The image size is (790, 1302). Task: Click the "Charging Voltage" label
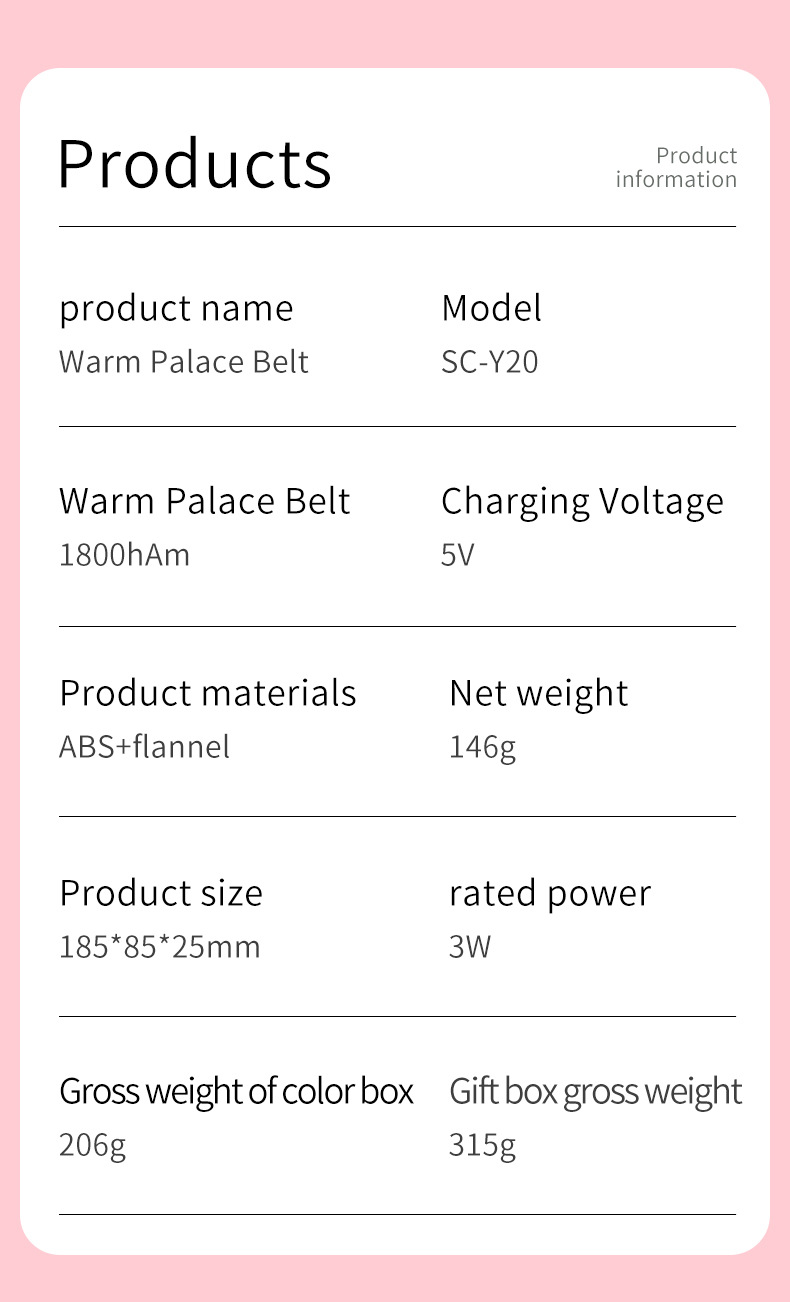click(582, 502)
